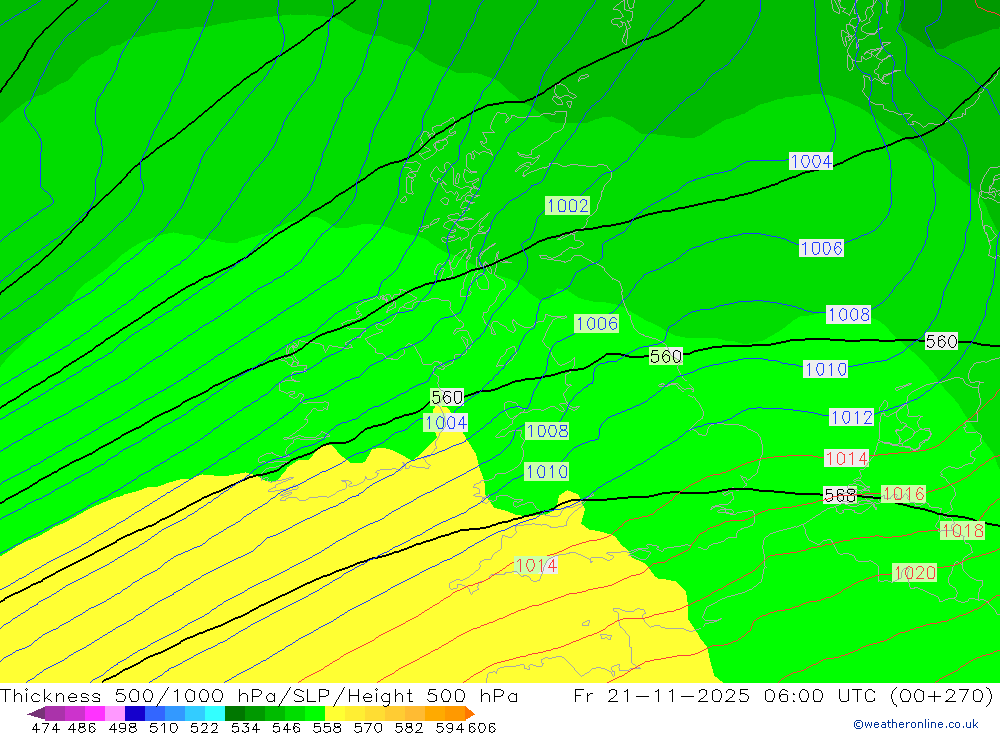Viewport: 1000px width, 733px height.
Task: Click the 558 legend value
Action: [327, 727]
